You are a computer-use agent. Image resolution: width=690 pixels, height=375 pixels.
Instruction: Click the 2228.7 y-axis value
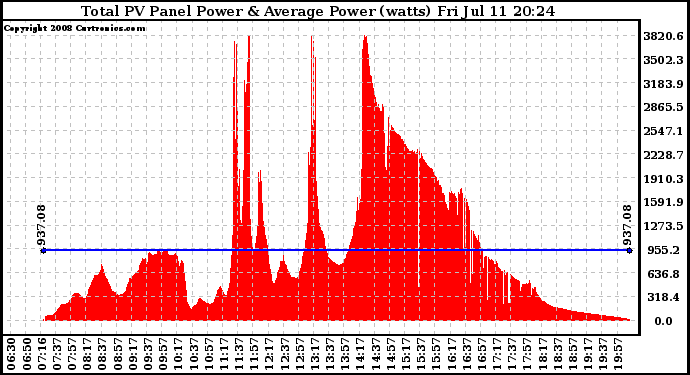point(663,155)
